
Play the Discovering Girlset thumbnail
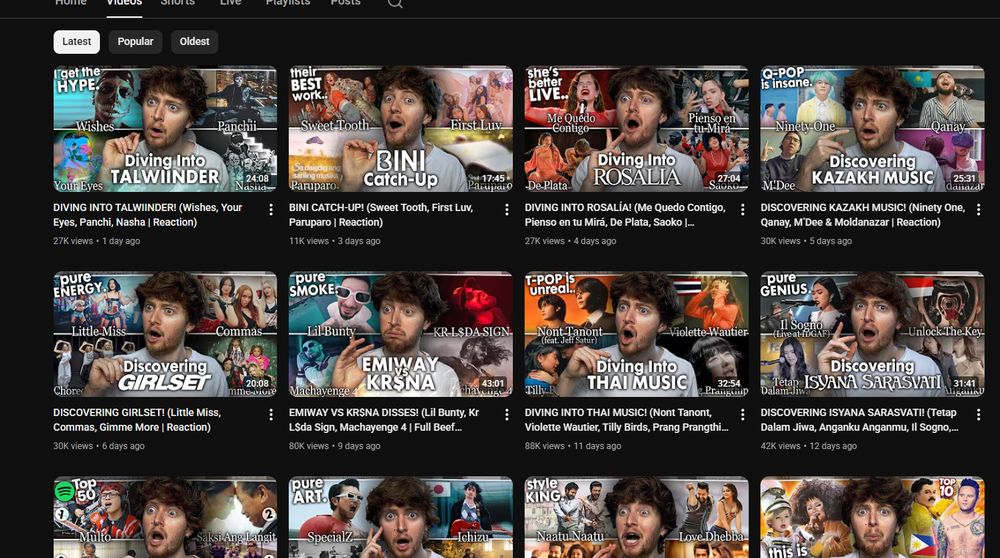165,334
